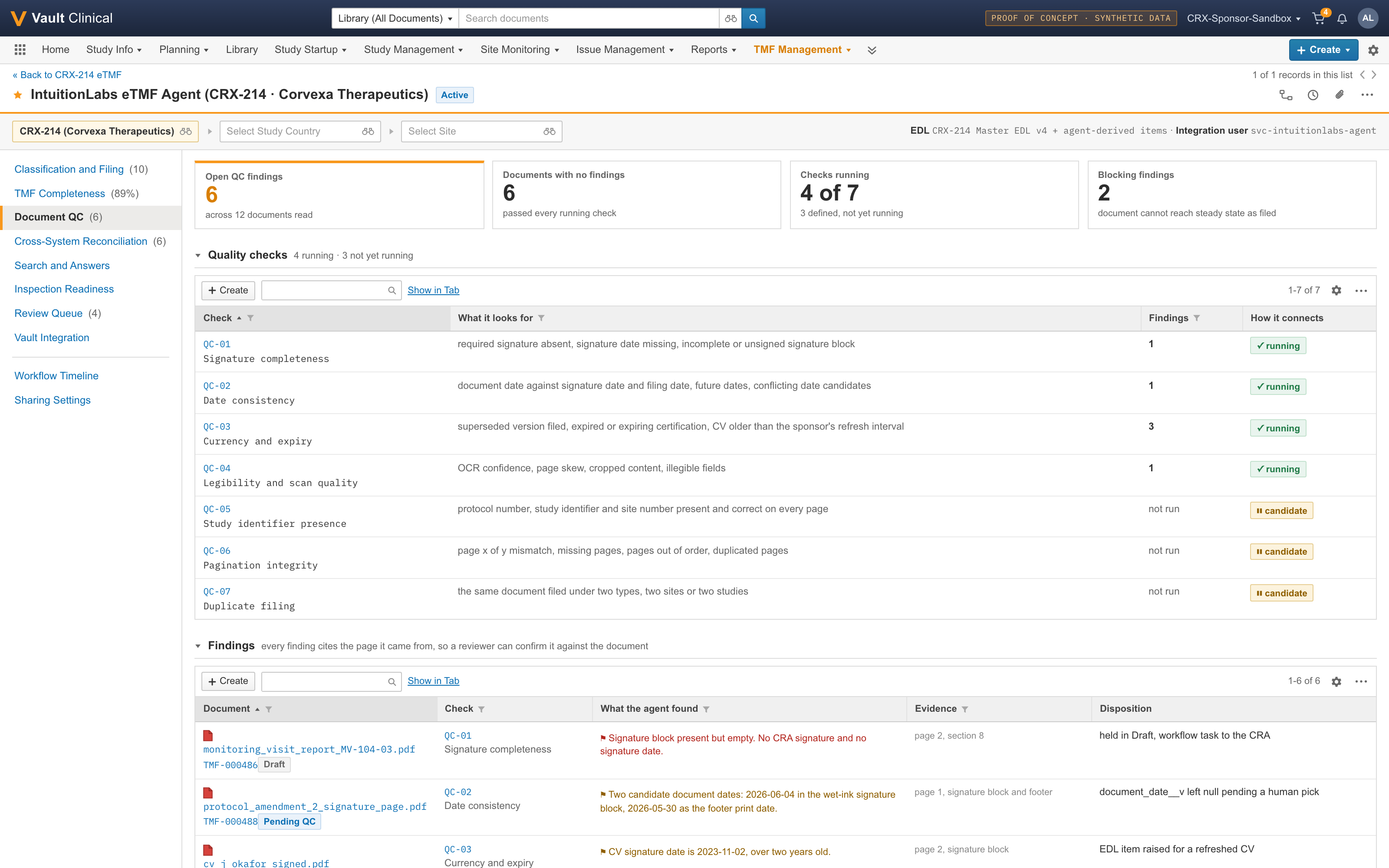The width and height of the screenshot is (1389, 868).
Task: Open TMF Completeness section
Action: (x=60, y=194)
